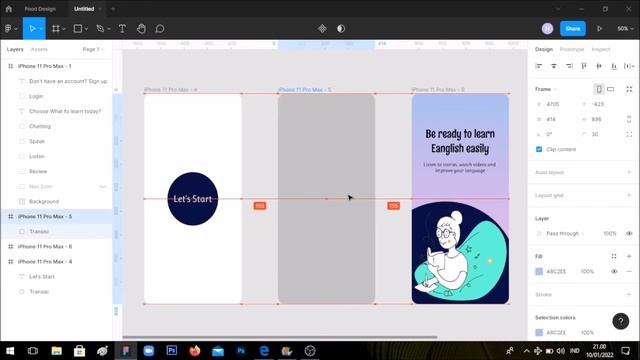Select the Rectangle shape tool

(x=78, y=29)
